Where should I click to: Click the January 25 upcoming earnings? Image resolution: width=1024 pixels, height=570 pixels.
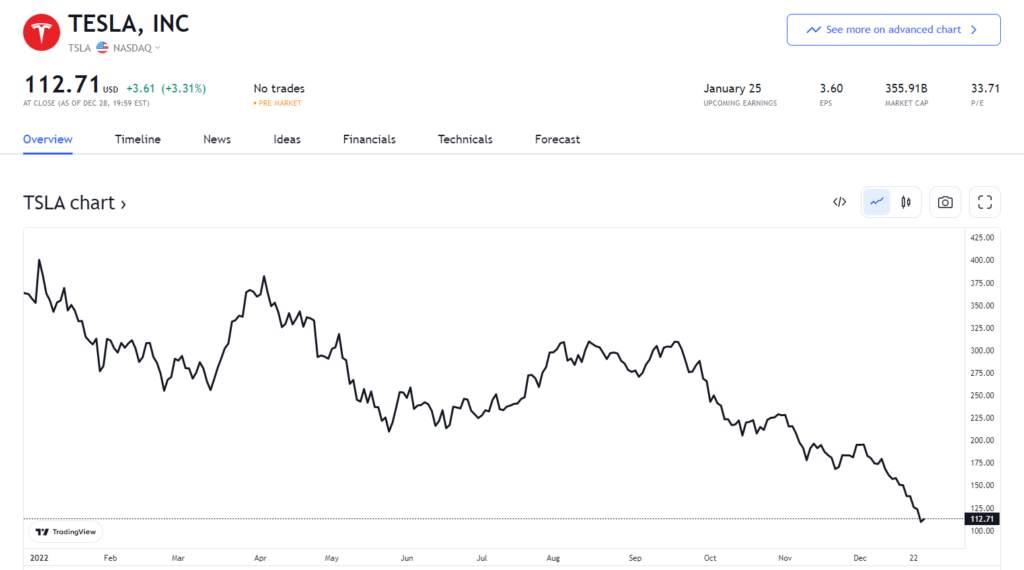point(732,88)
